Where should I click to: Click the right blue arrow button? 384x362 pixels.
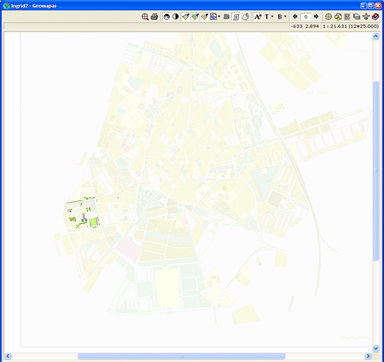tap(316, 16)
